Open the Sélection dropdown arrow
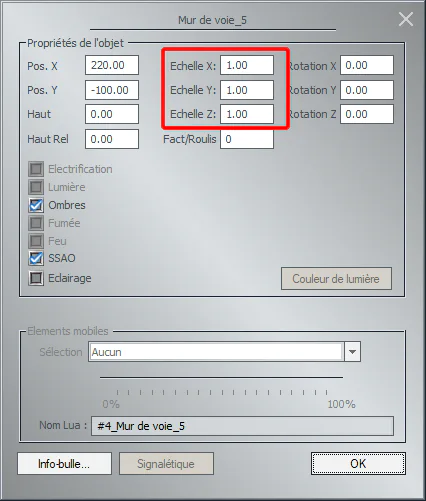This screenshot has height=501, width=426. coord(352,352)
